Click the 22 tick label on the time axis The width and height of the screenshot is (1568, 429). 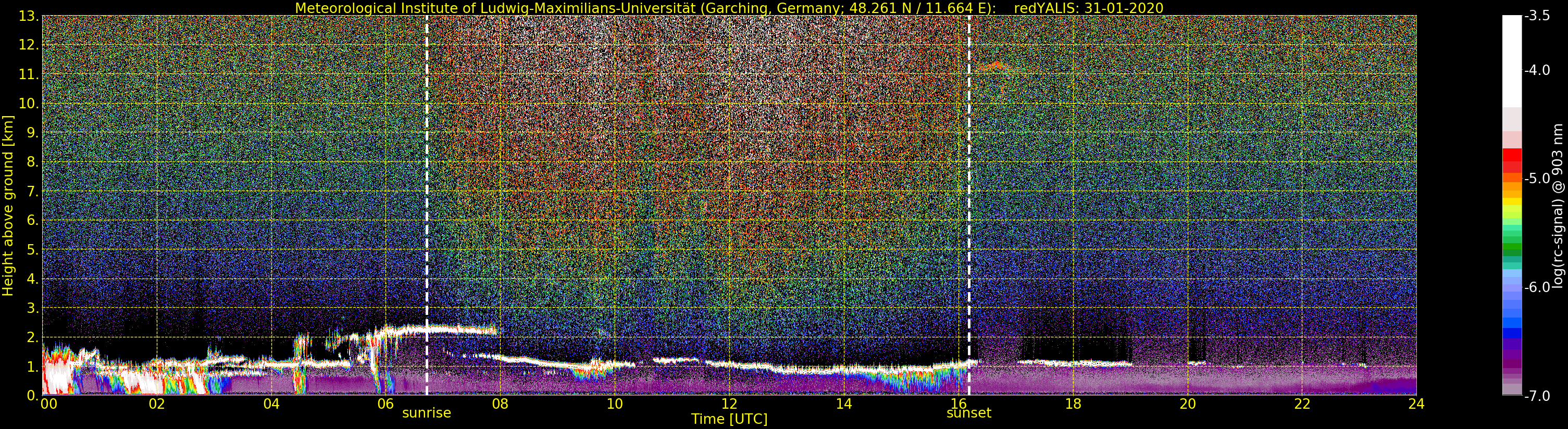coord(1302,404)
